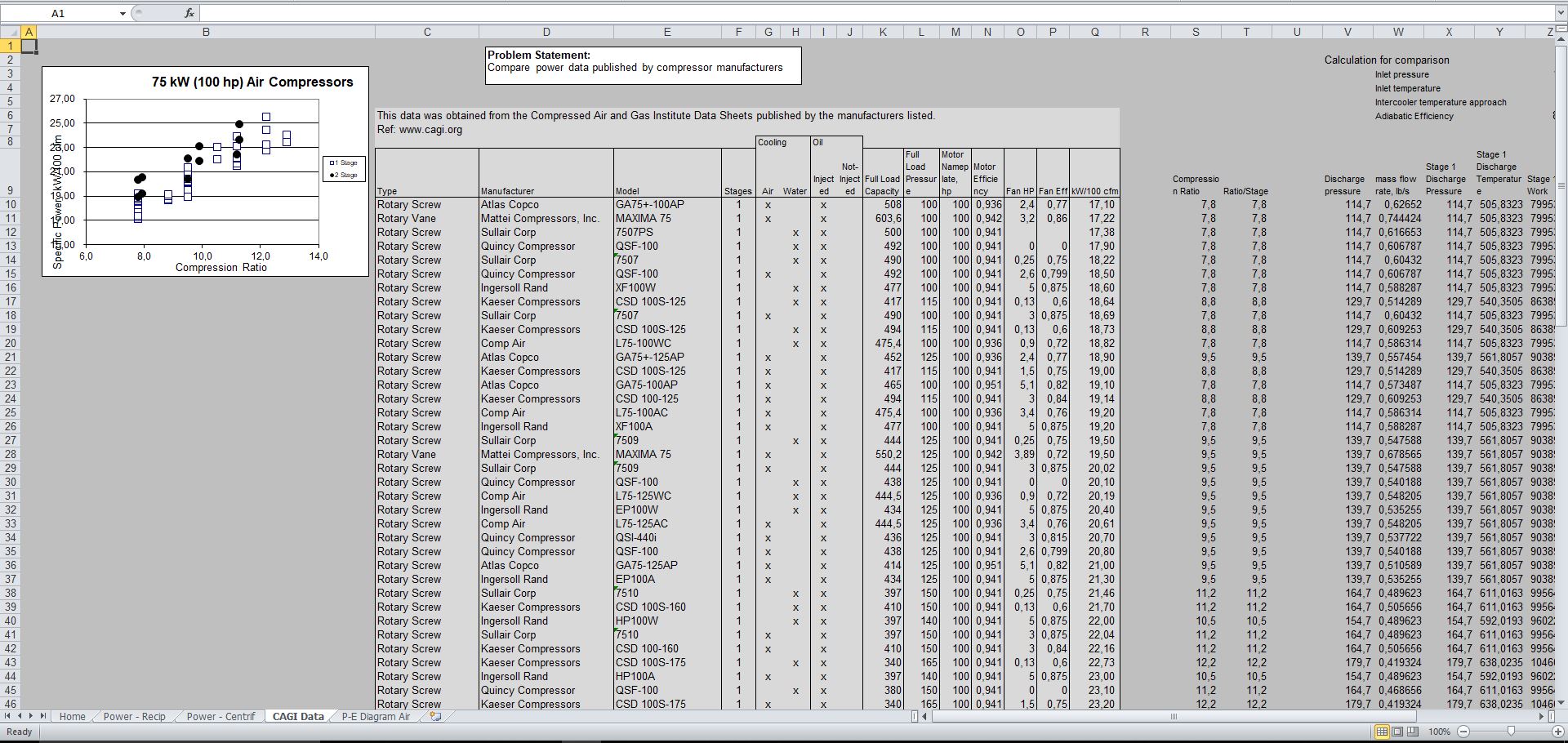Select column D header
Screen dimensions: 1568x743
[x=546, y=32]
